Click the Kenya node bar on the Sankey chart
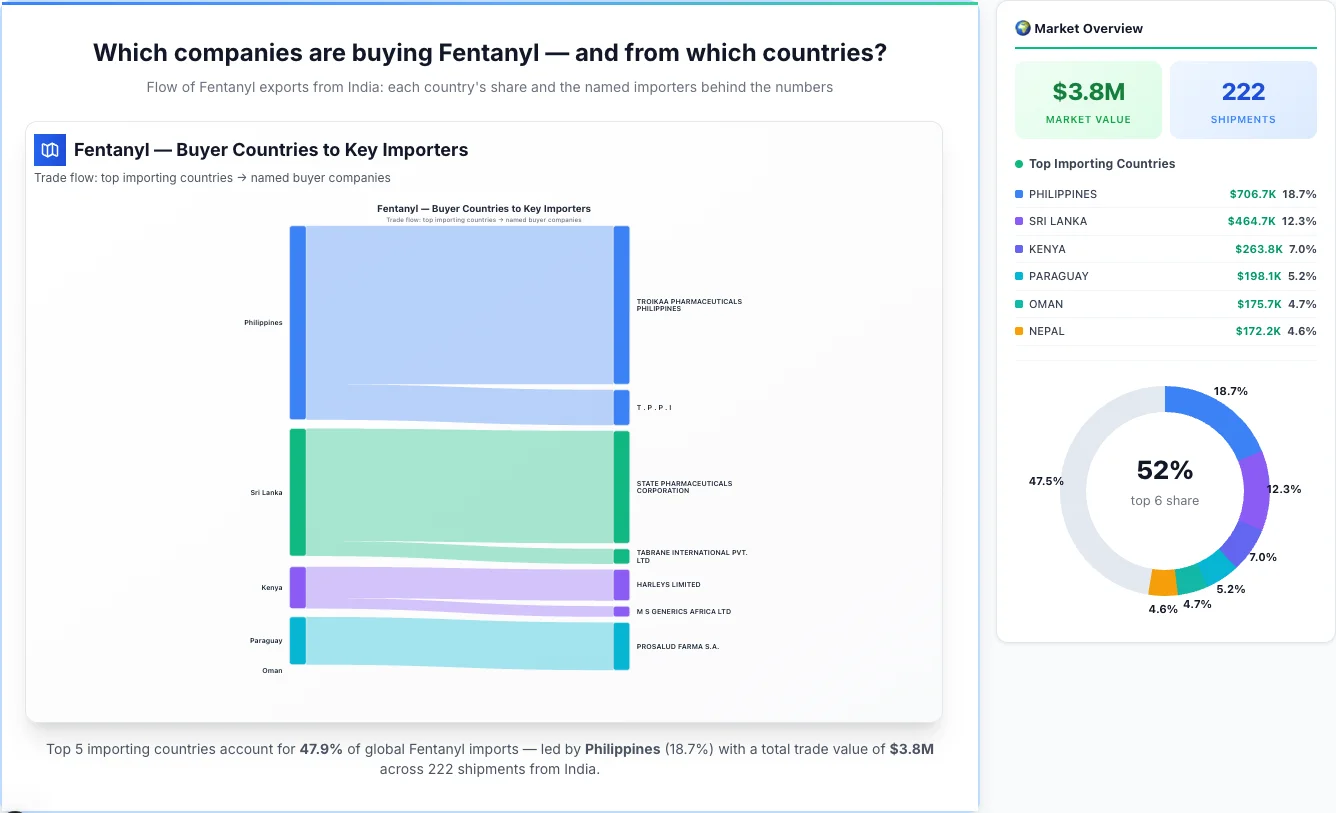Viewport: 1336px width, 813px height. (x=296, y=588)
